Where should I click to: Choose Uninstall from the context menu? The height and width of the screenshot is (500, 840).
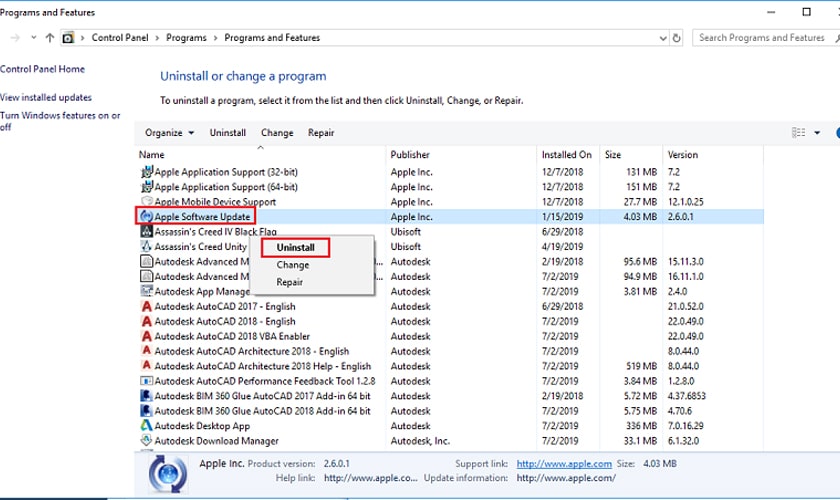pos(295,248)
